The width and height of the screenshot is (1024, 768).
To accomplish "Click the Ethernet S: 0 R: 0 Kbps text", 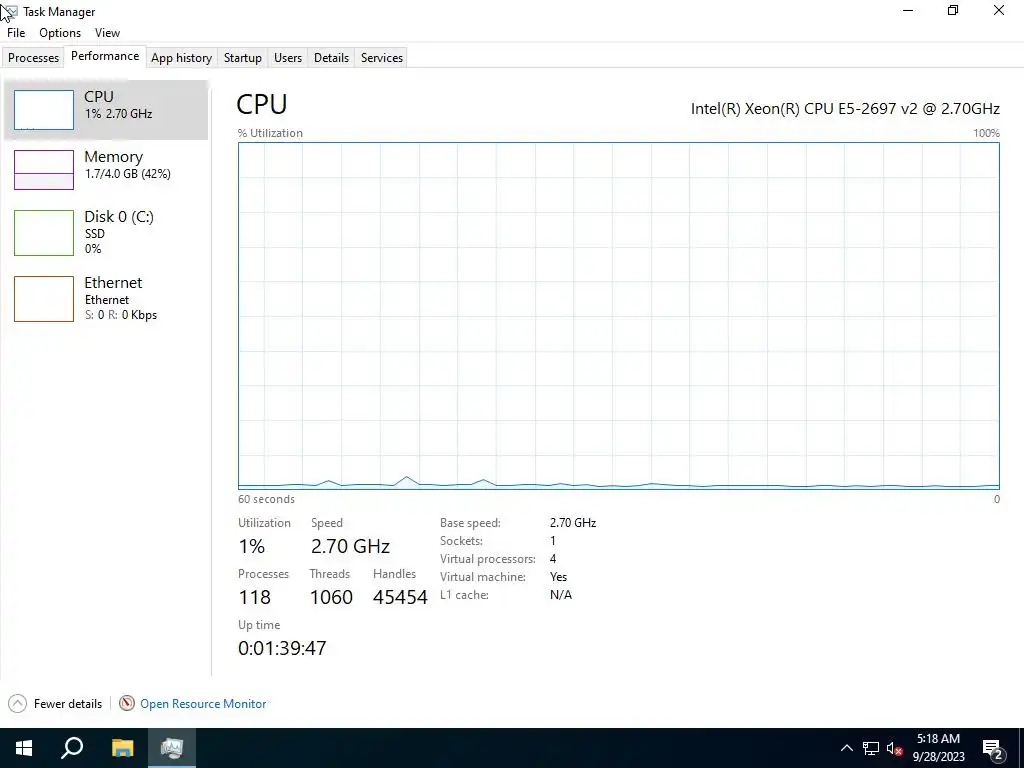I will (x=121, y=315).
